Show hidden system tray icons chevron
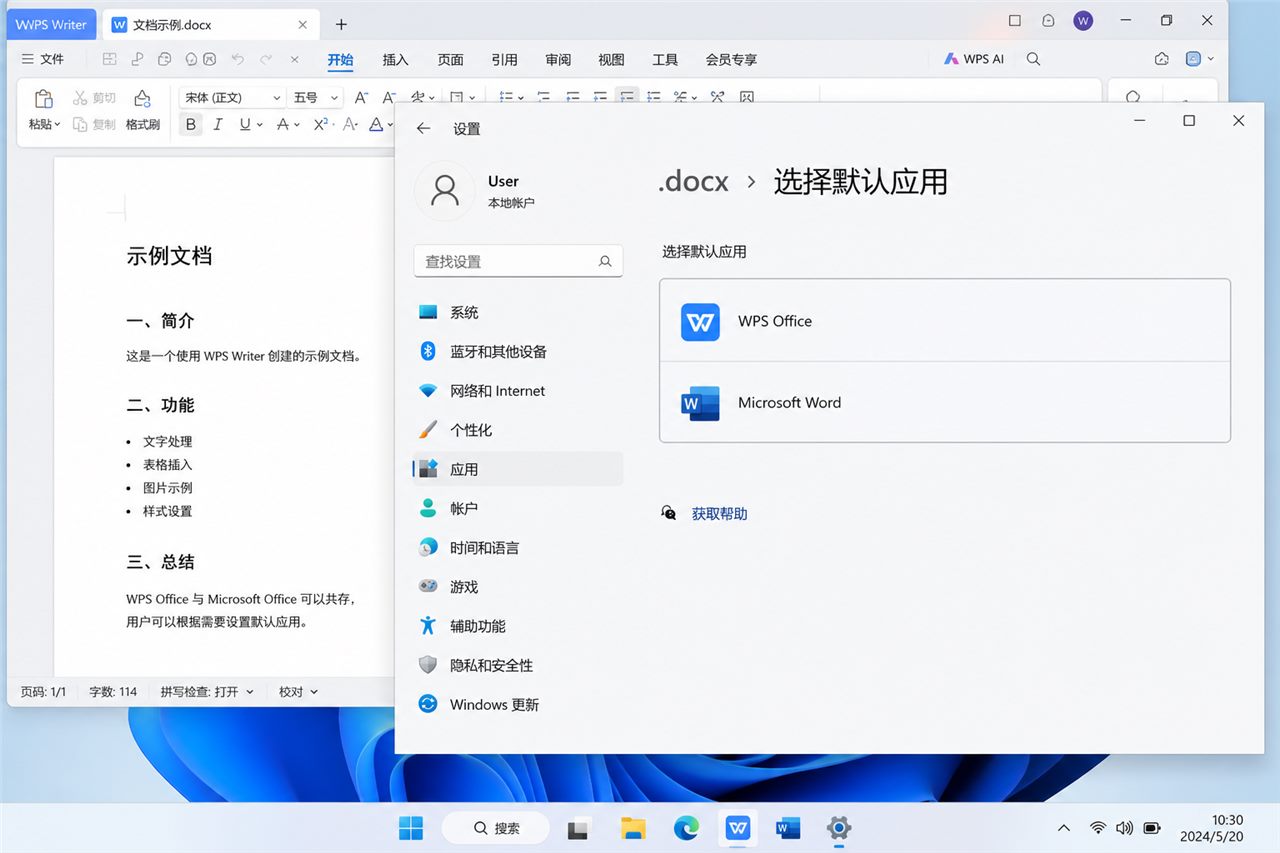The image size is (1280, 853). click(x=1064, y=828)
